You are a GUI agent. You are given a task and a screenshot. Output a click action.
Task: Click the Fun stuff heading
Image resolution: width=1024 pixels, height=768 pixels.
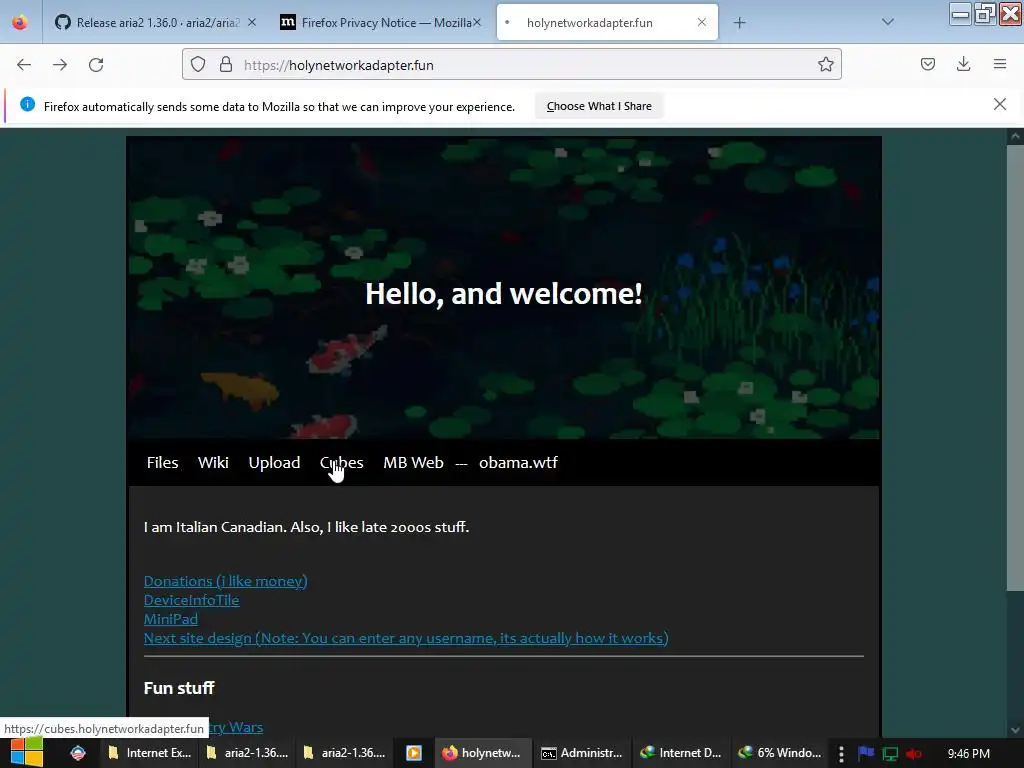[179, 688]
